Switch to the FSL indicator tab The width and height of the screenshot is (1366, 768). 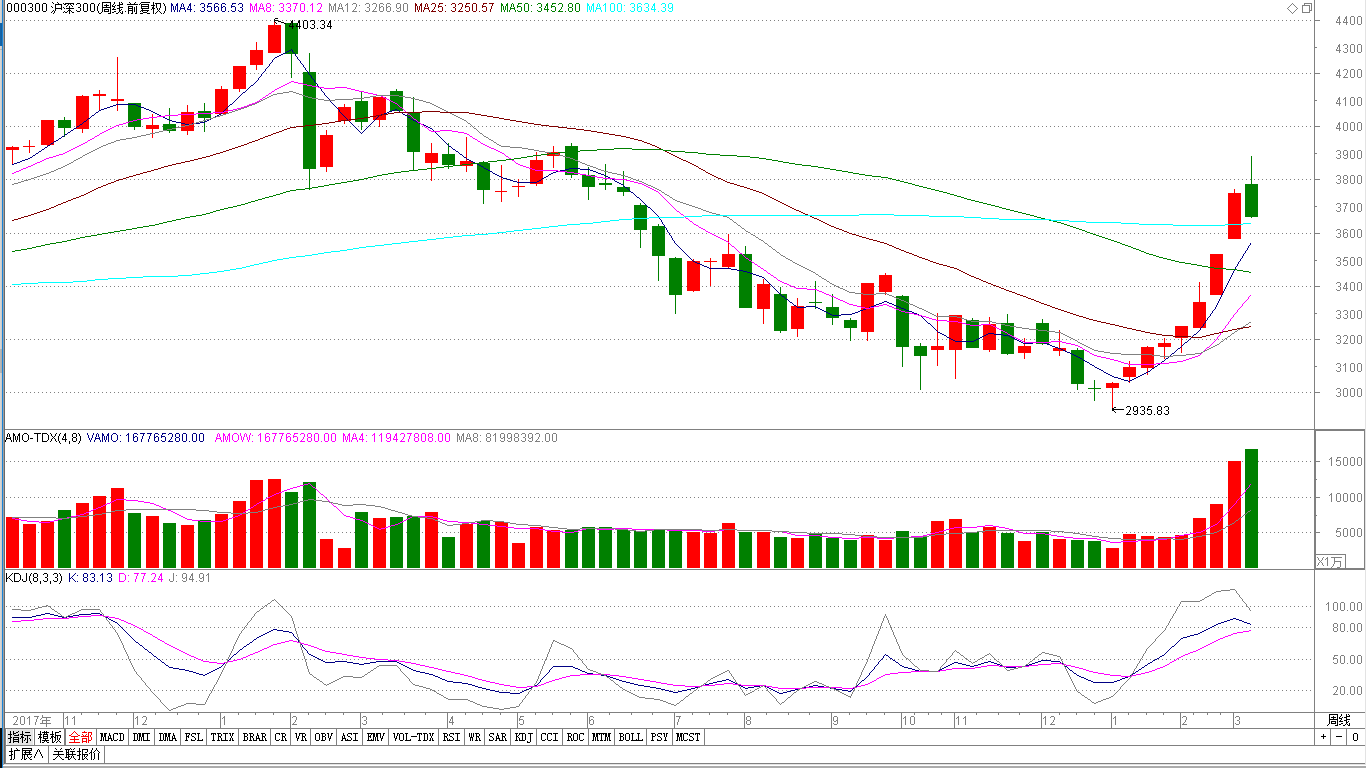pos(194,737)
